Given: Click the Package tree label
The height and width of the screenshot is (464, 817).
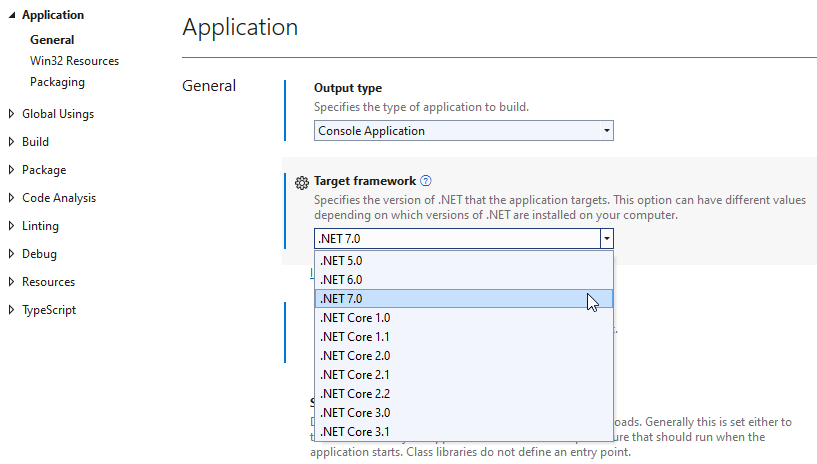Looking at the screenshot, I should coord(44,170).
